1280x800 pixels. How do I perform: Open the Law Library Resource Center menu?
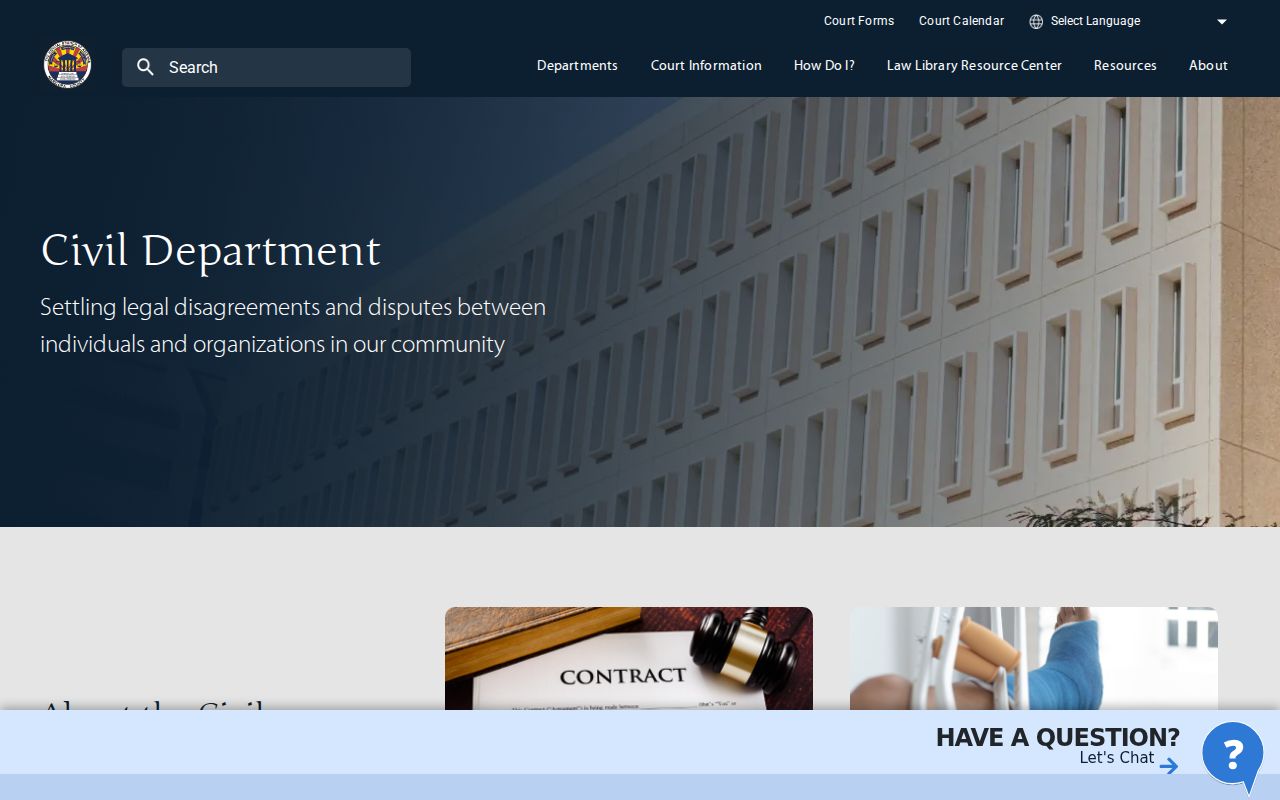[974, 65]
